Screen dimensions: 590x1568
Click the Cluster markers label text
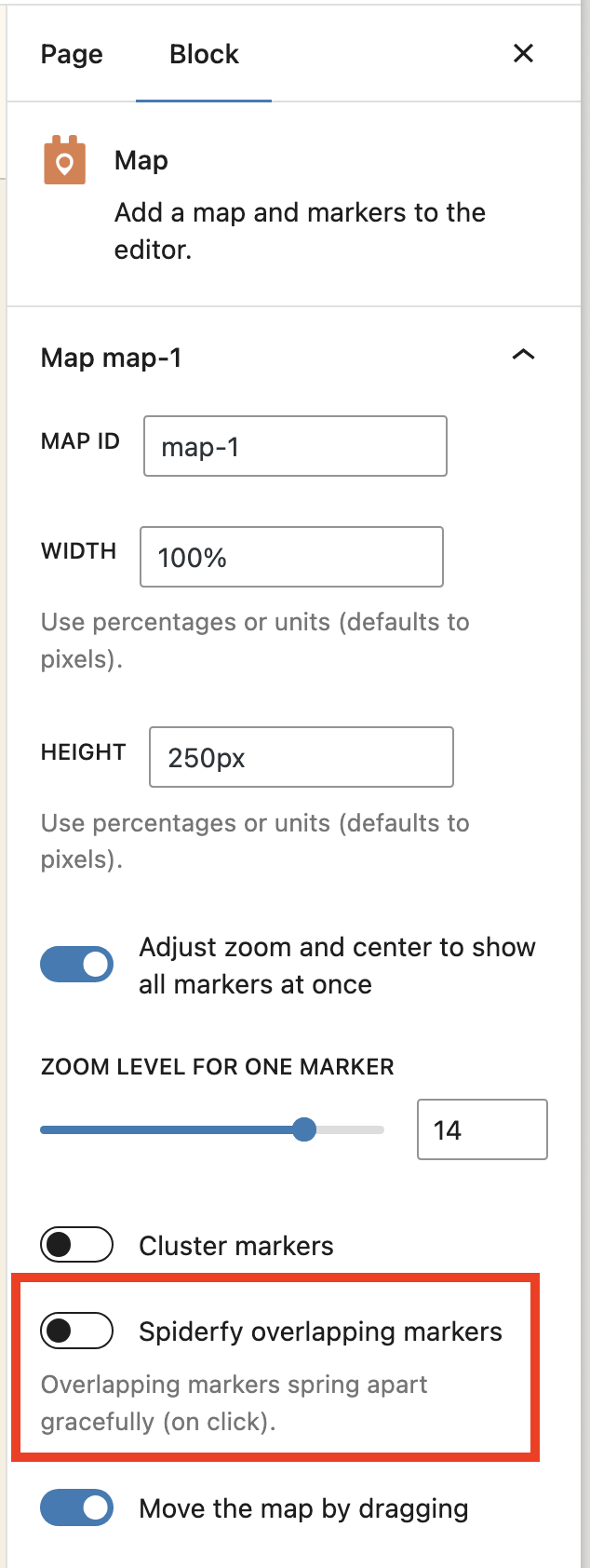click(236, 1246)
